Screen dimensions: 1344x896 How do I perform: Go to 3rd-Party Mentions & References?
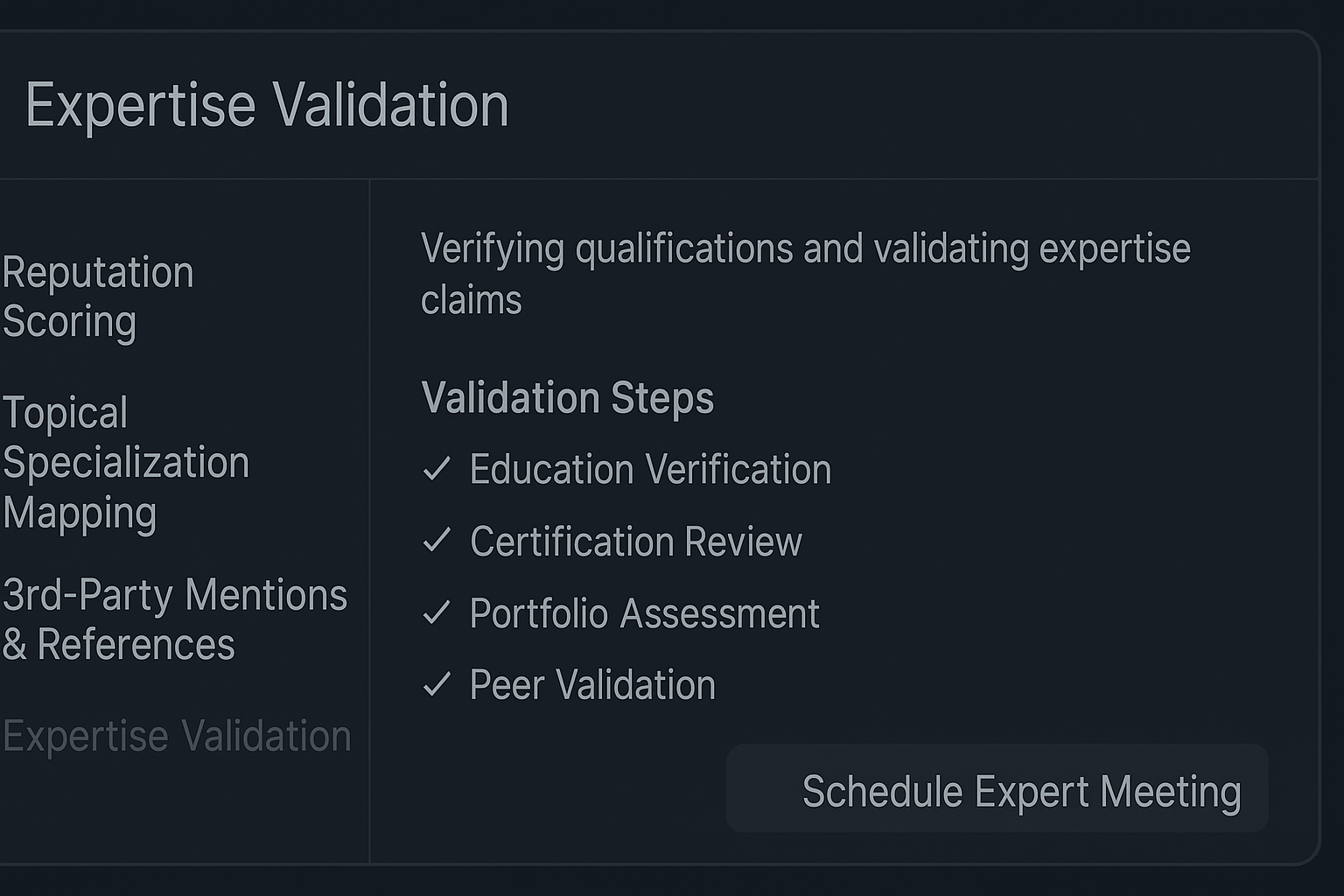174,619
